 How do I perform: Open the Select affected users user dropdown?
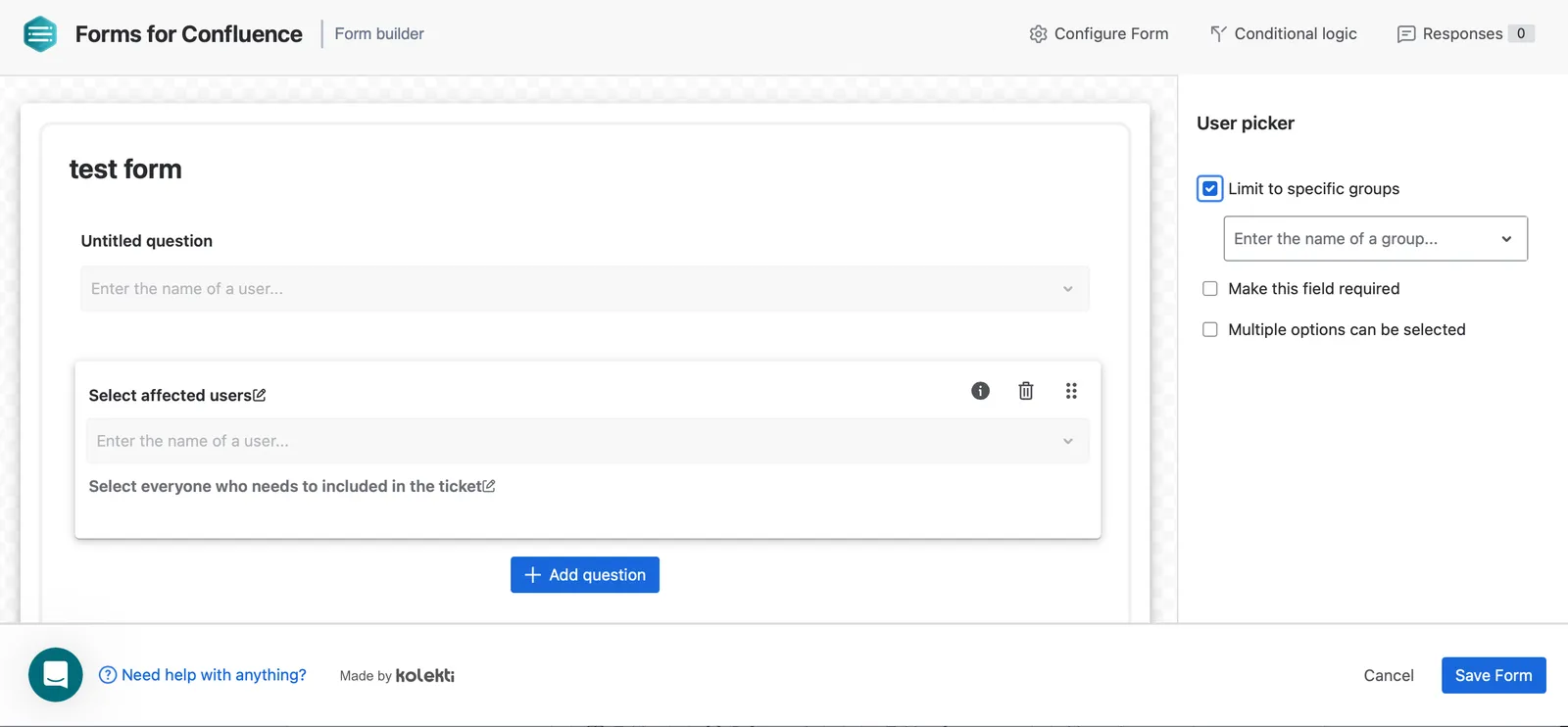click(x=588, y=441)
